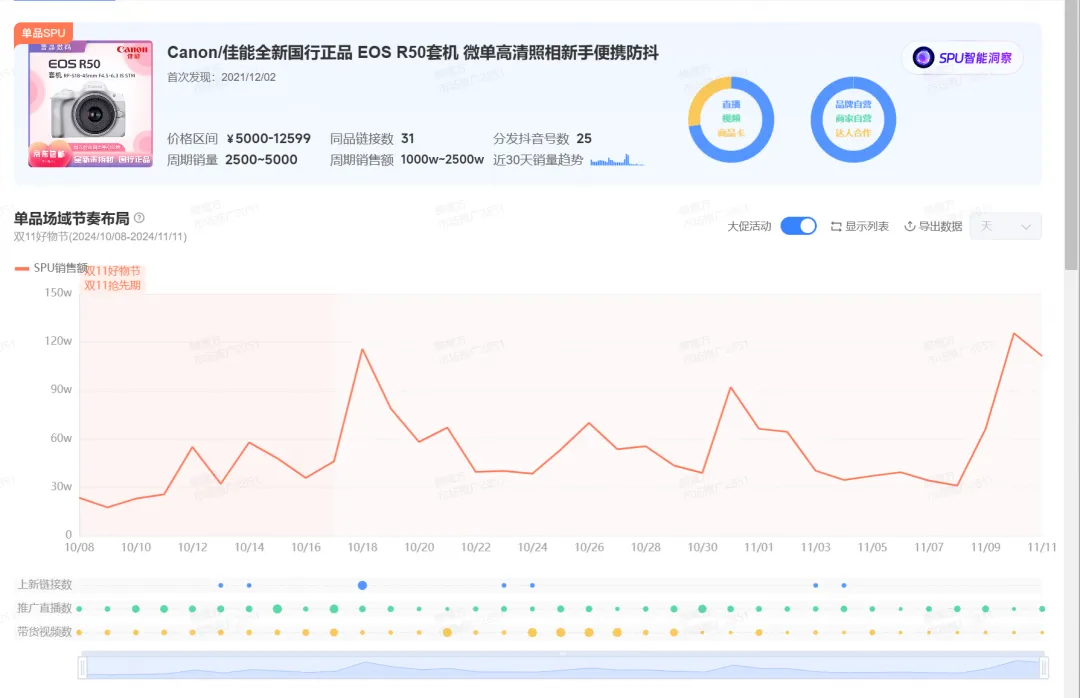Click the left handle of the range zoom bar
The height and width of the screenshot is (698, 1080).
[83, 667]
